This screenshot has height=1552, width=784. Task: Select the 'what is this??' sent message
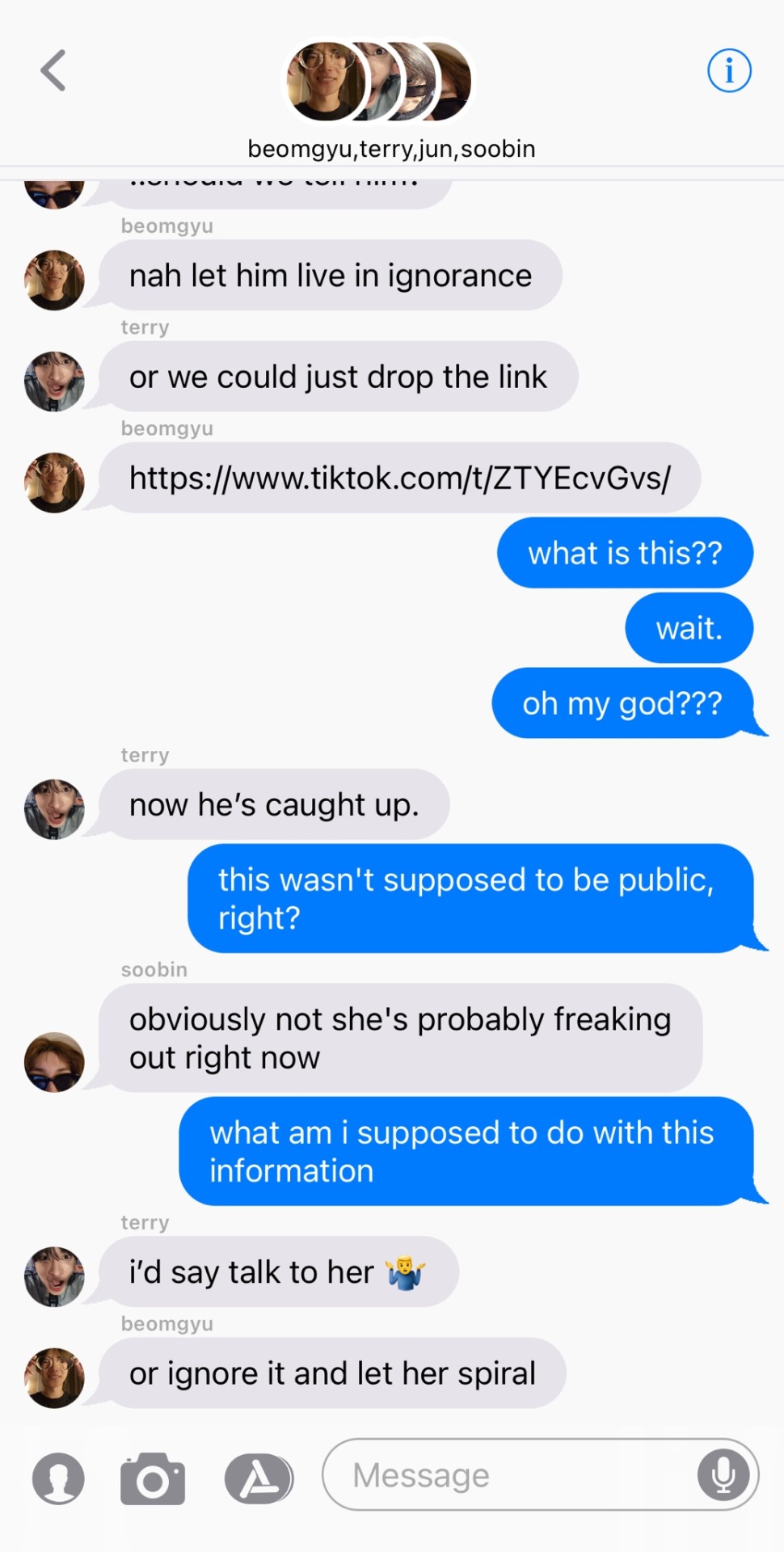tap(625, 553)
